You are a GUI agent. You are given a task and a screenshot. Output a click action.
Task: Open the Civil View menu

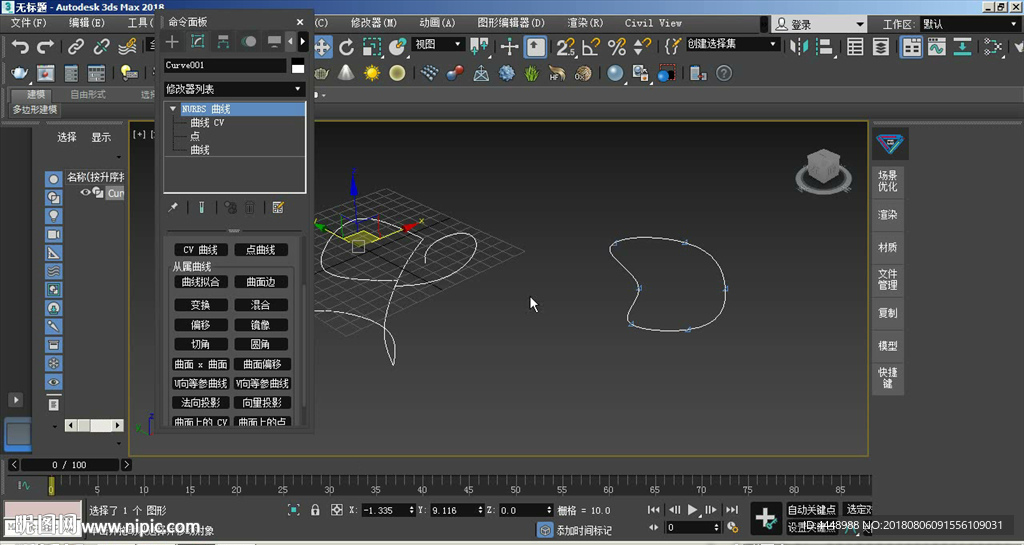click(x=653, y=23)
